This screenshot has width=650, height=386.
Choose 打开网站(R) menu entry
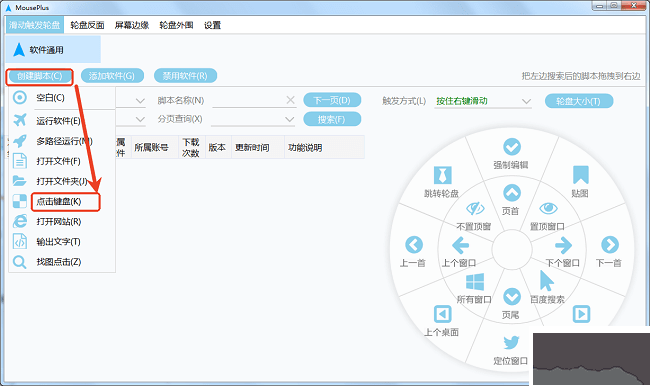(58, 221)
